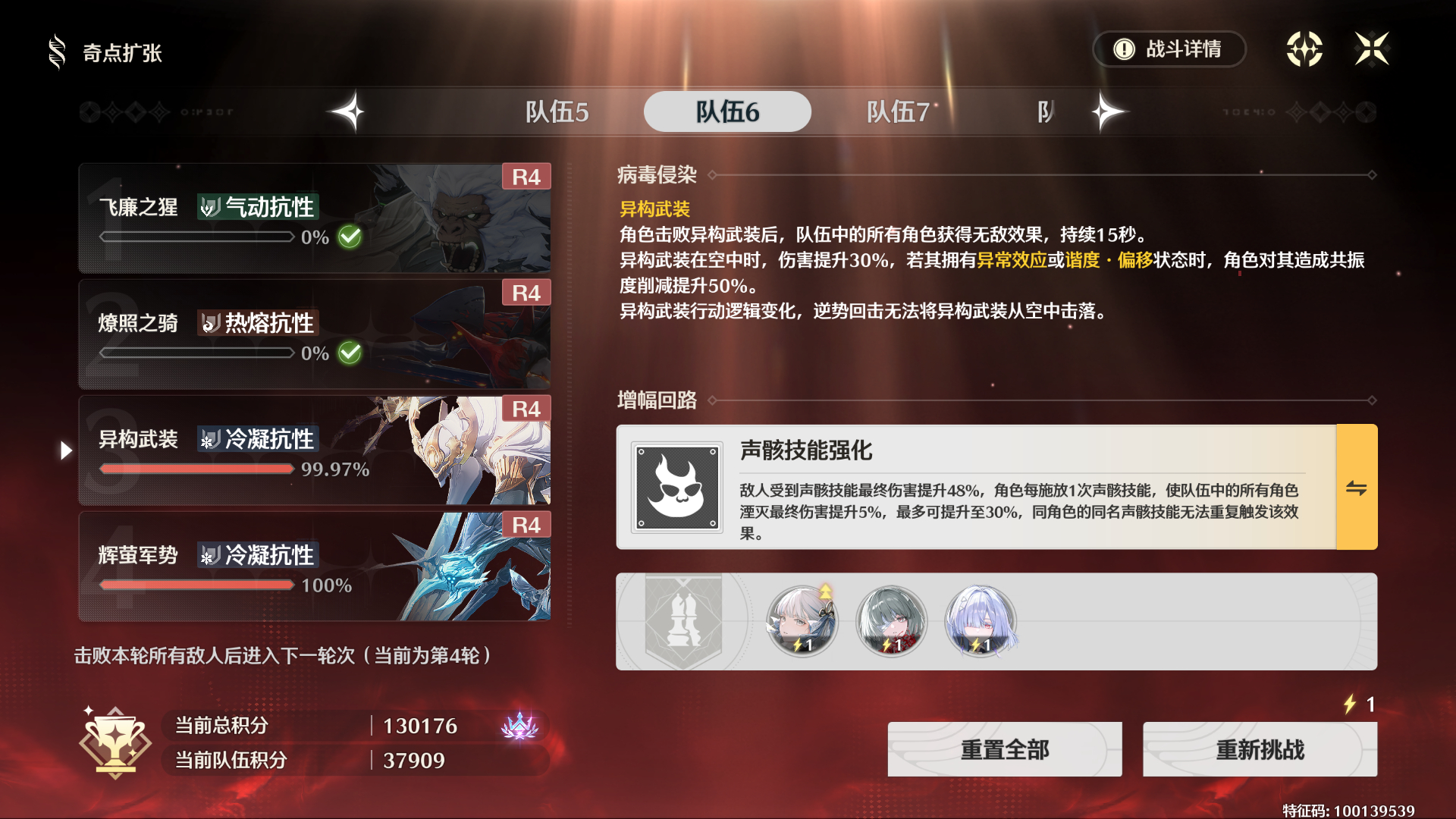Click the green checkmark on 燎照之骑

click(x=350, y=353)
